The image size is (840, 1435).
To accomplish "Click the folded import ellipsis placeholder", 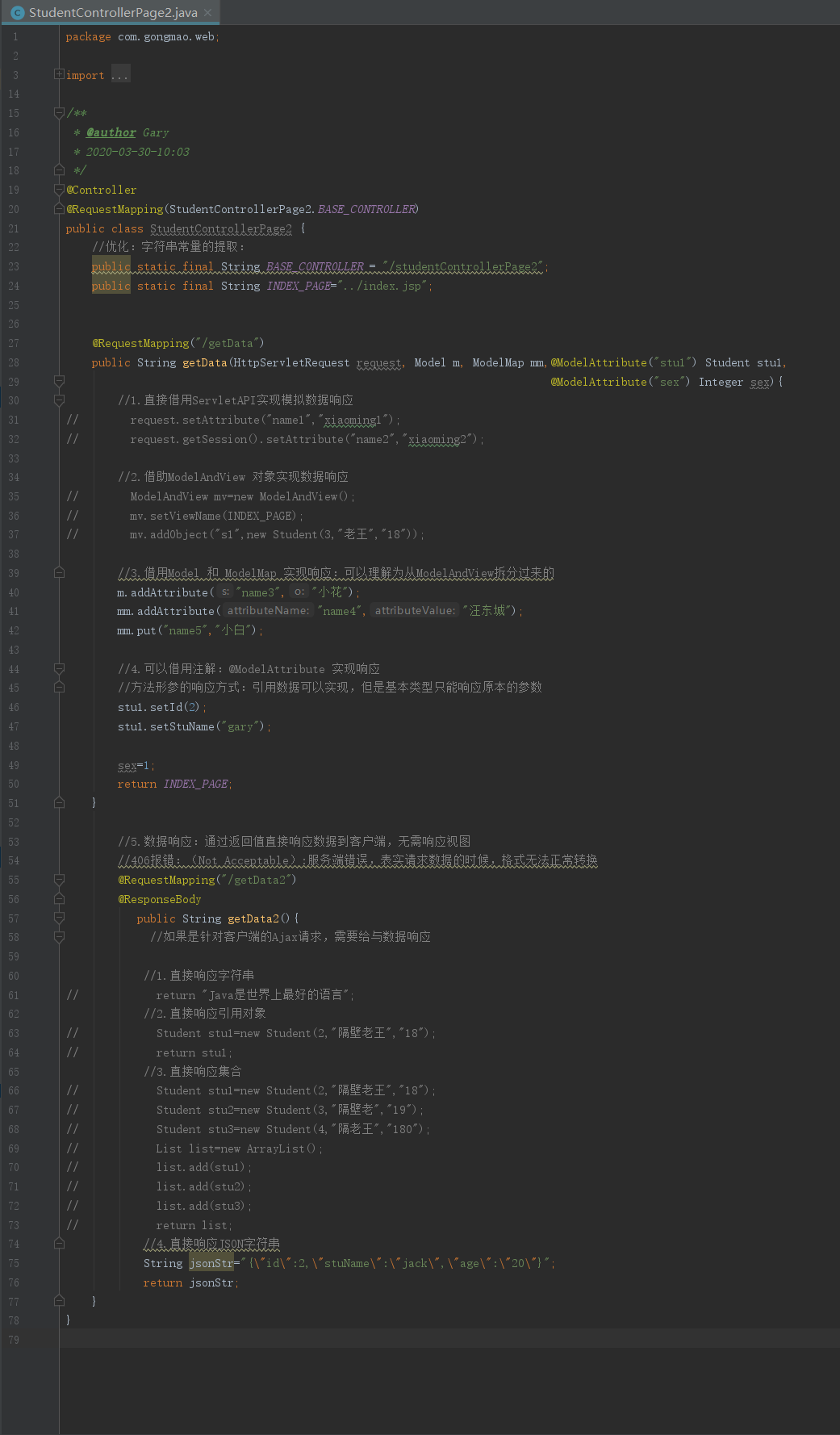I will click(120, 75).
